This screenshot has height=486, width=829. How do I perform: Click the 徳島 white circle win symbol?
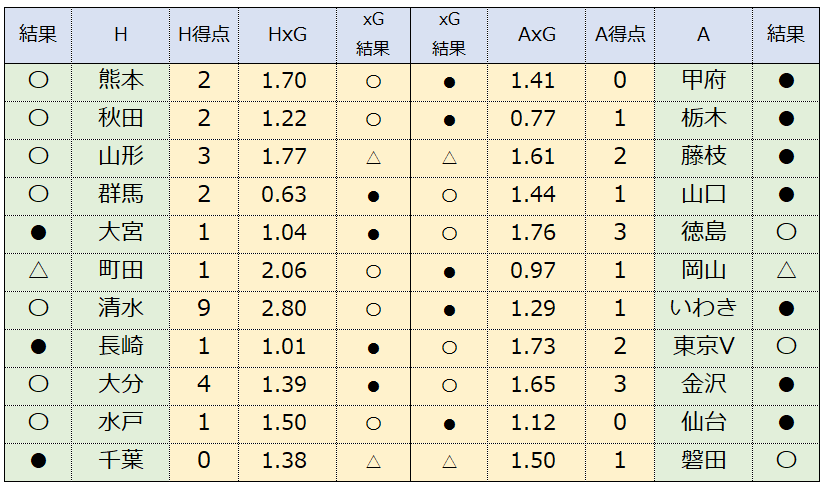786,232
